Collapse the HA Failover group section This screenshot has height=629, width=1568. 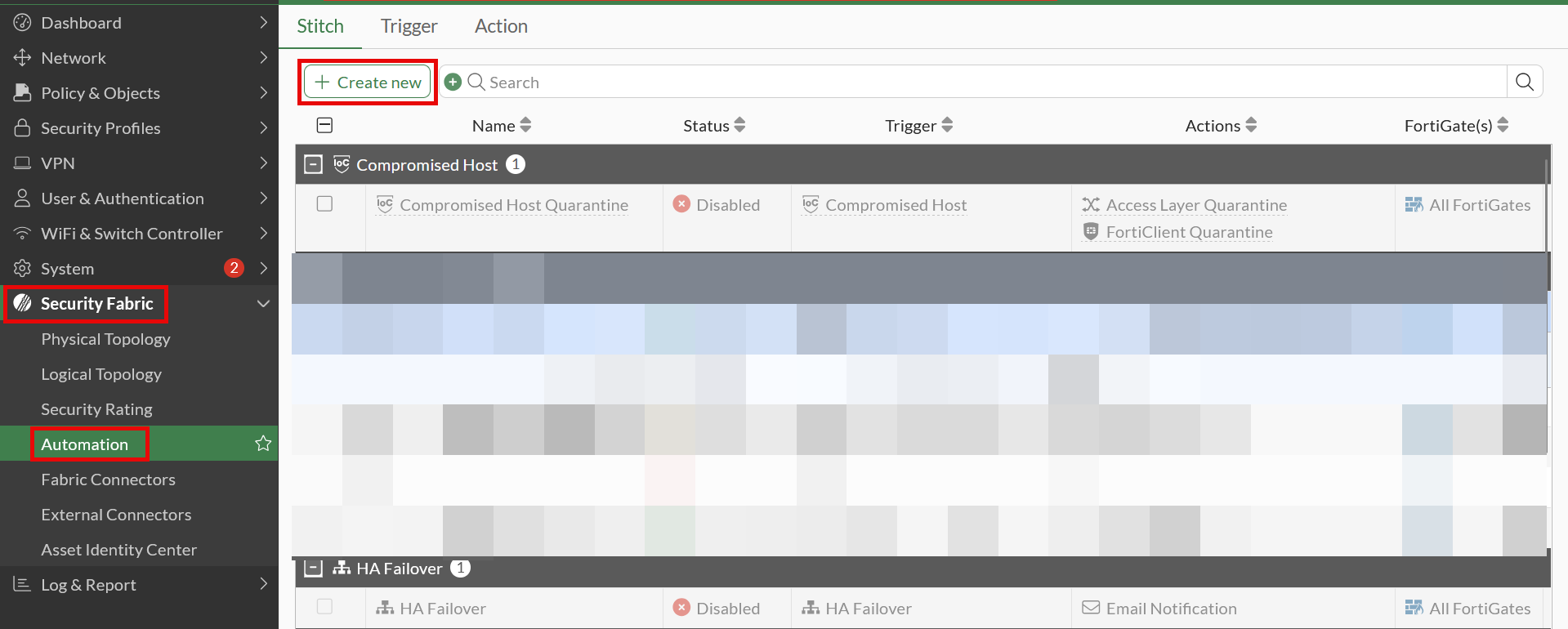tap(313, 569)
